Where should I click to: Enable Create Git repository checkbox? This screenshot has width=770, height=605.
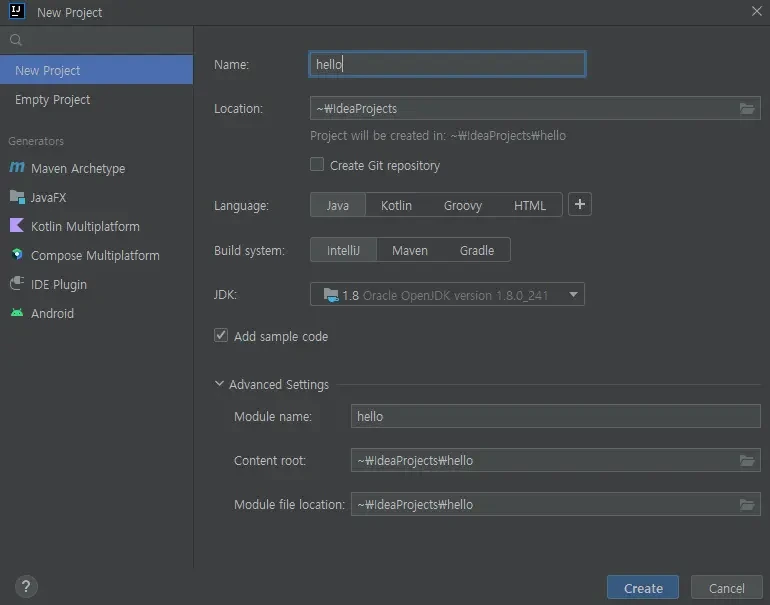[x=317, y=164]
